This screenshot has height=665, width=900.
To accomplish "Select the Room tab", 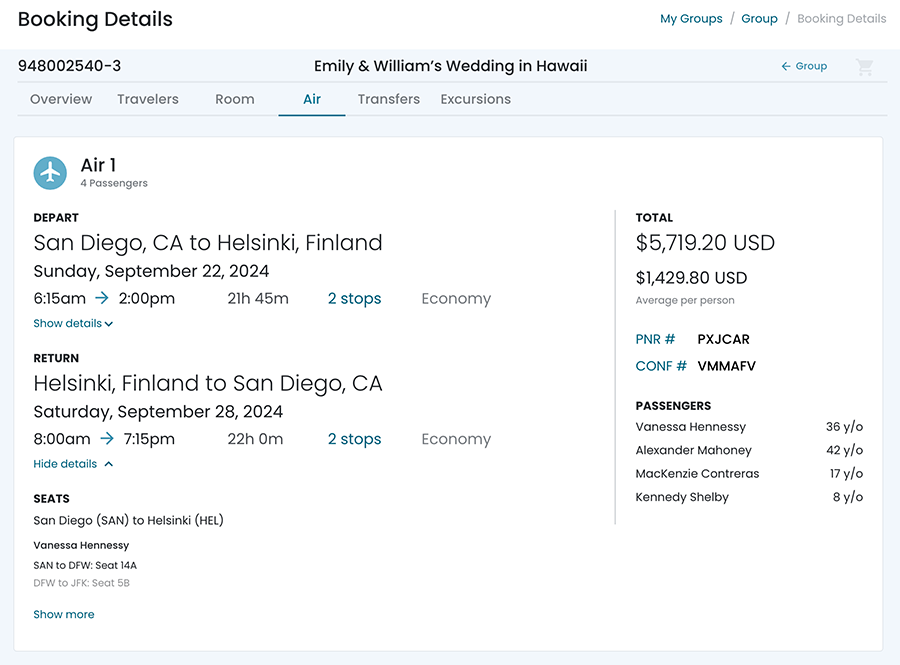I will (x=235, y=99).
